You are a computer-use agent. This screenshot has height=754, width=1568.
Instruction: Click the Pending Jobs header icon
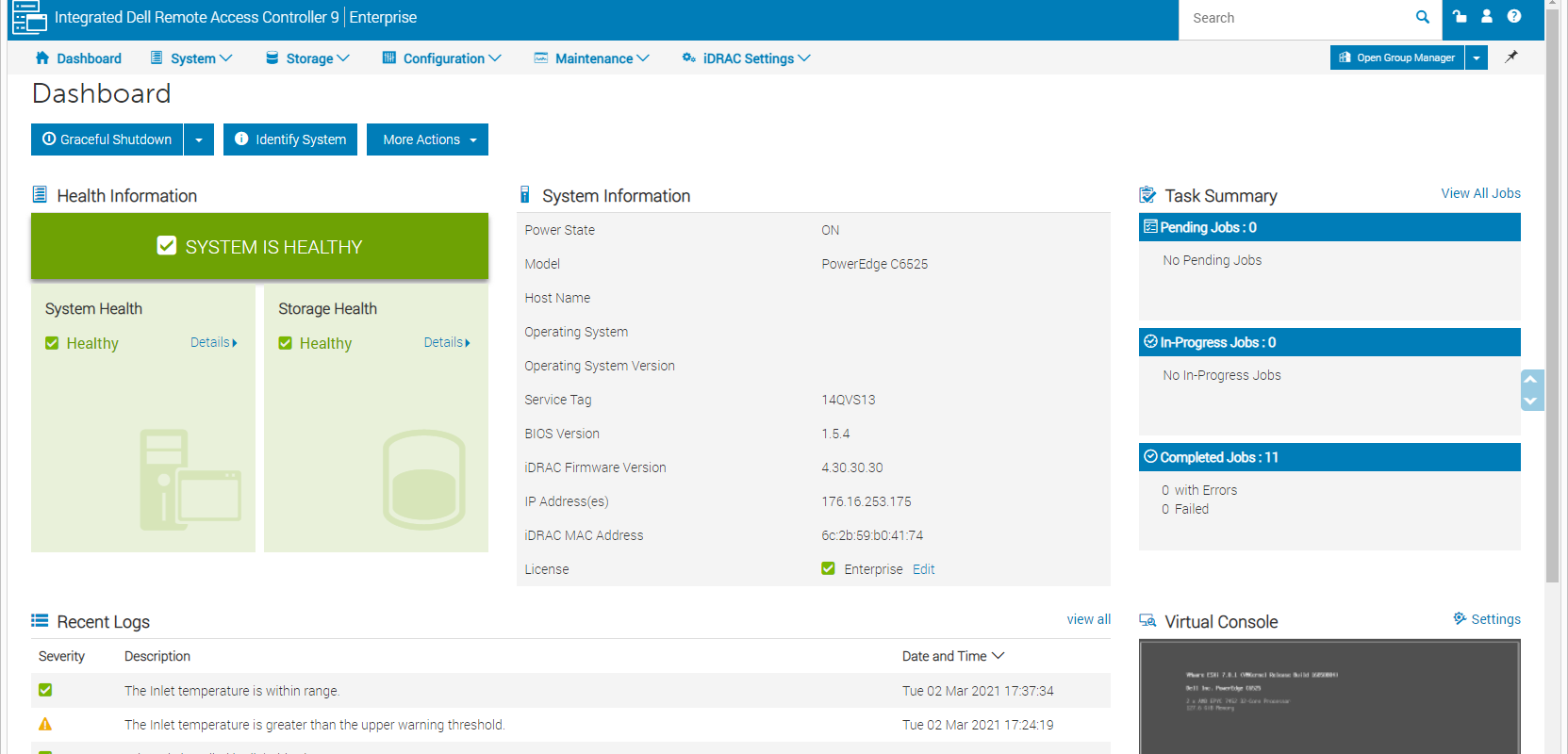[1150, 226]
